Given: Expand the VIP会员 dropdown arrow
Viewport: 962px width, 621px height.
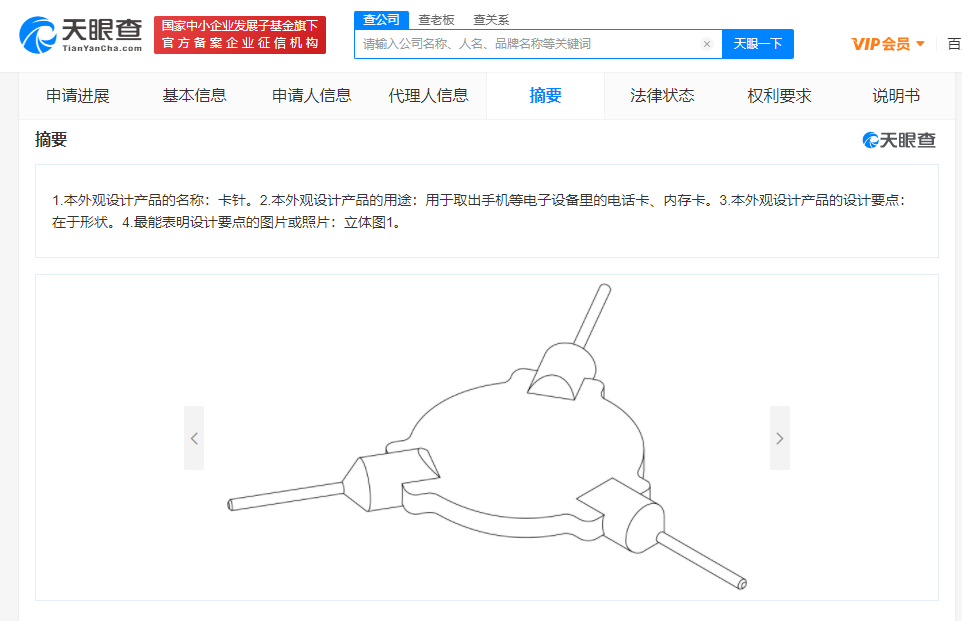Looking at the screenshot, I should (x=920, y=44).
